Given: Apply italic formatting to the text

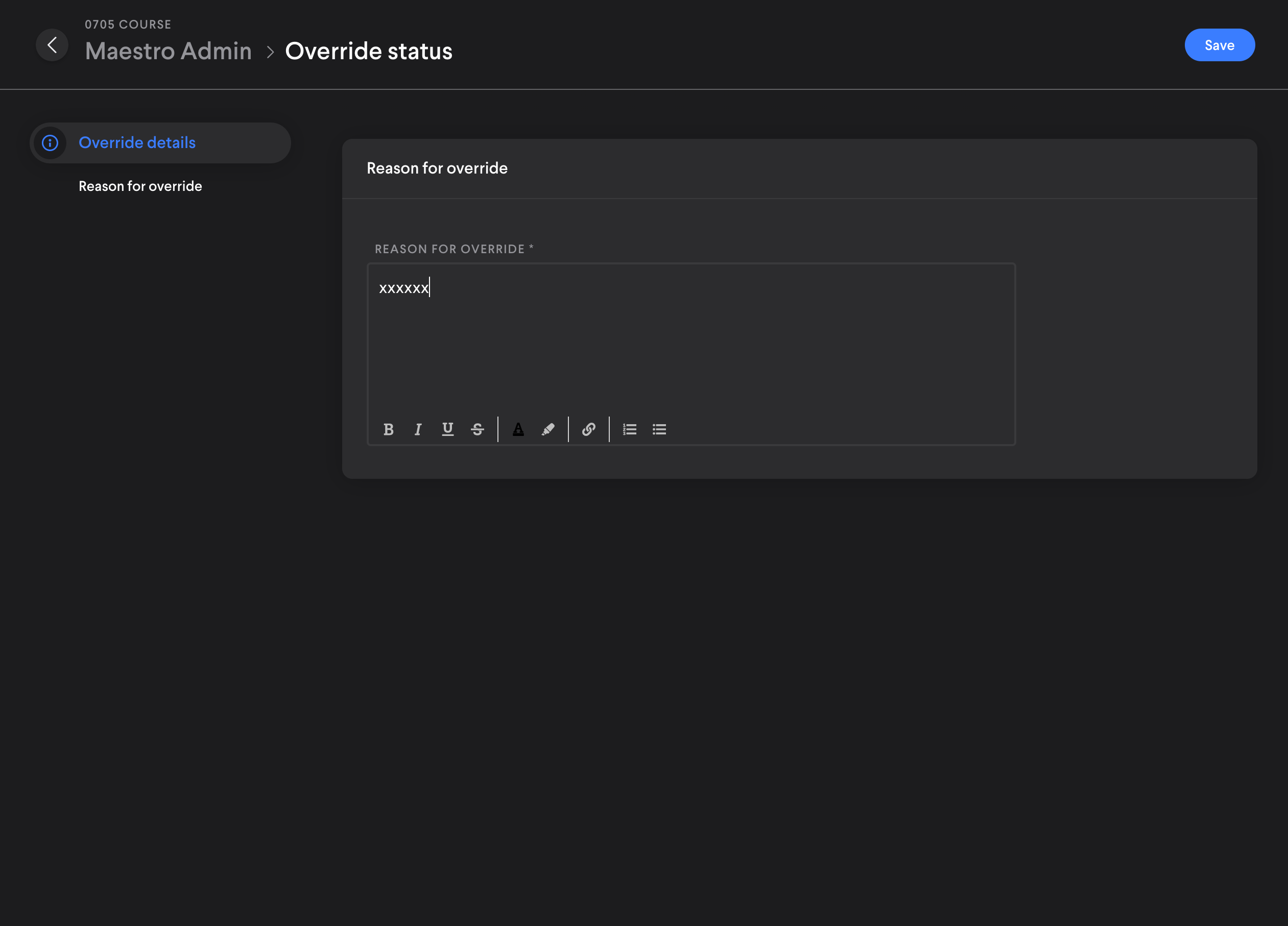Looking at the screenshot, I should click(x=418, y=430).
